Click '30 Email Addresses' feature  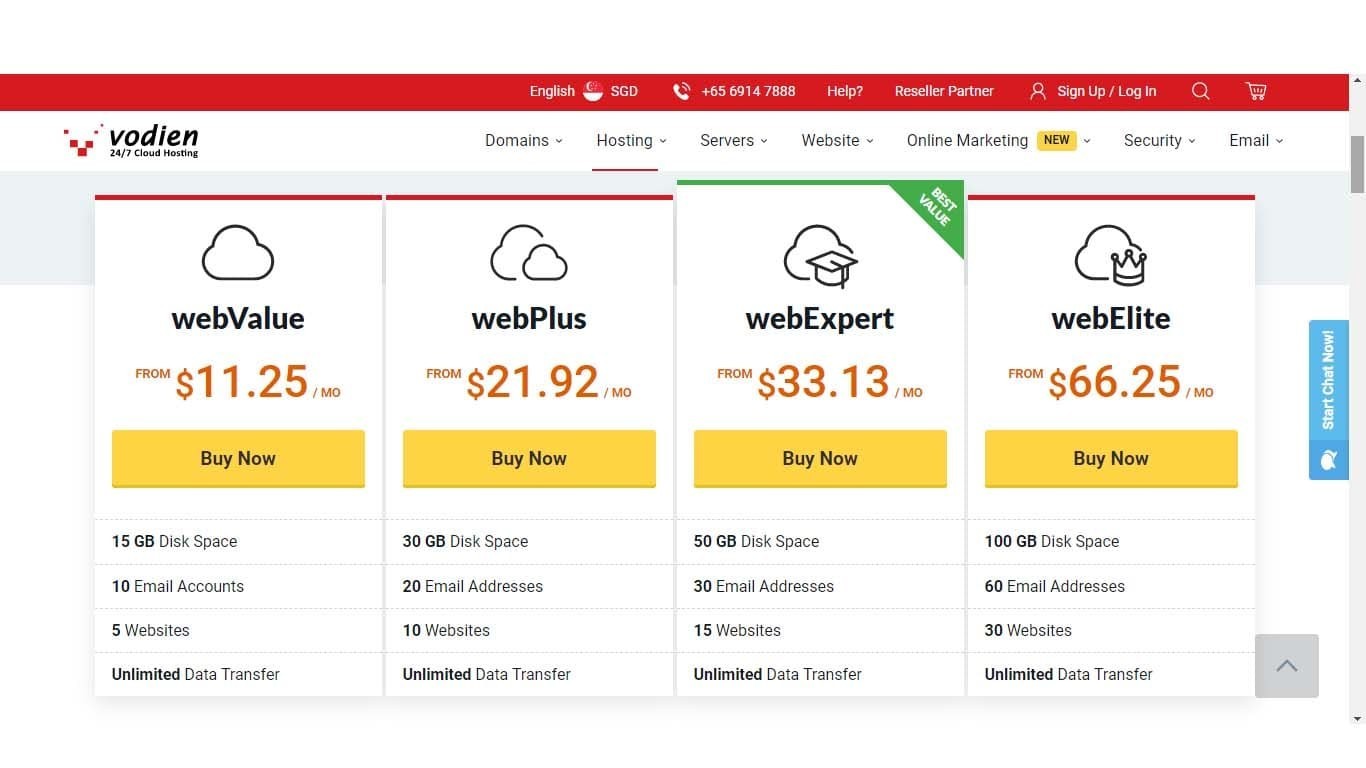click(764, 587)
